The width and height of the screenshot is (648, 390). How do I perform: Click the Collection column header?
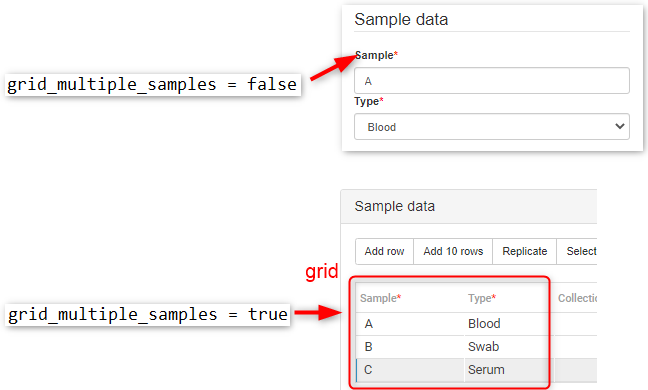[577, 298]
